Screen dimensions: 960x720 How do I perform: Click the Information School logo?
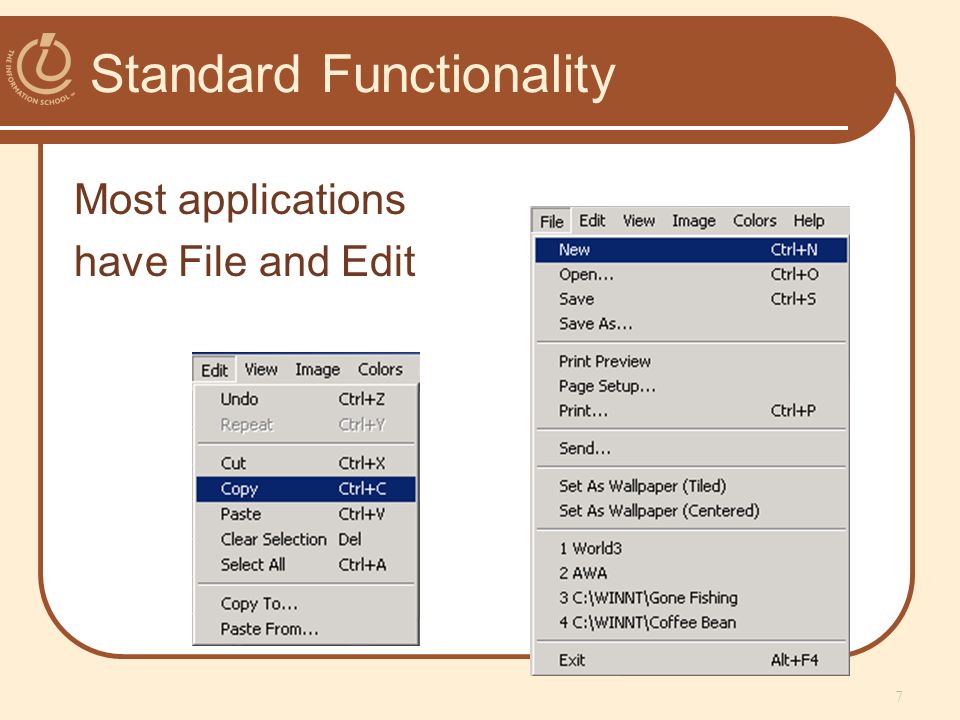pos(41,69)
